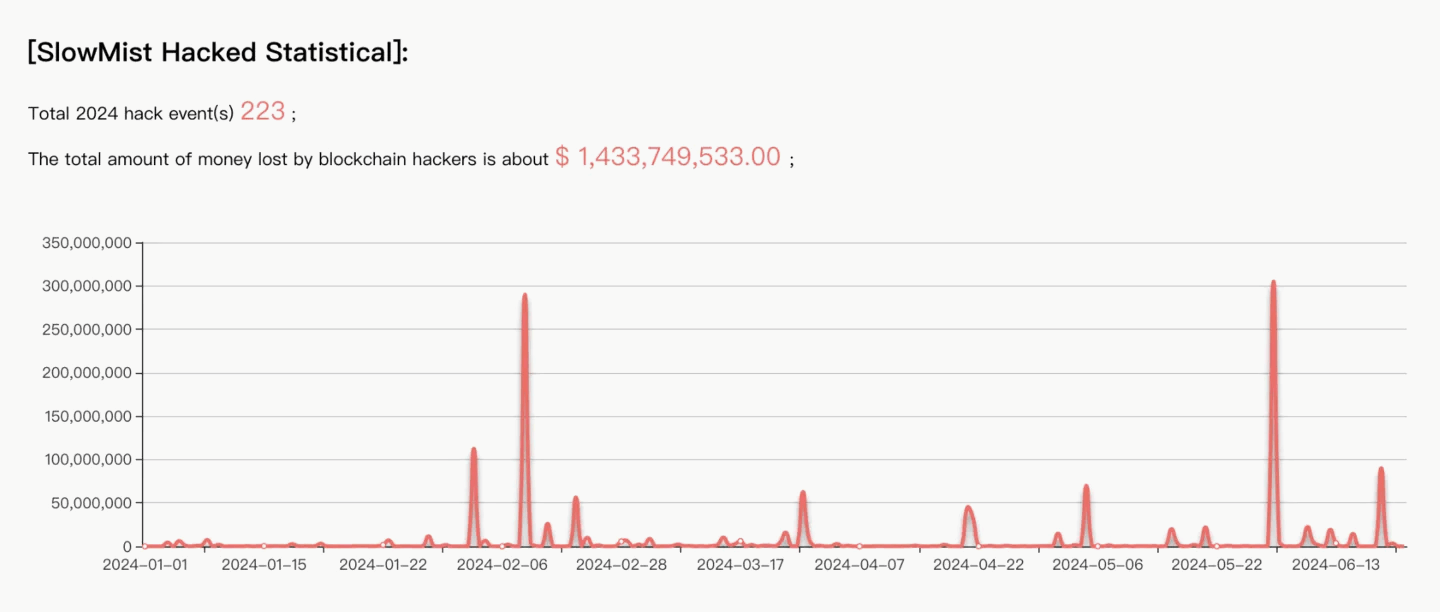1440x612 pixels.
Task: Click the 2024-04-07 x-axis date label
Action: (859, 565)
